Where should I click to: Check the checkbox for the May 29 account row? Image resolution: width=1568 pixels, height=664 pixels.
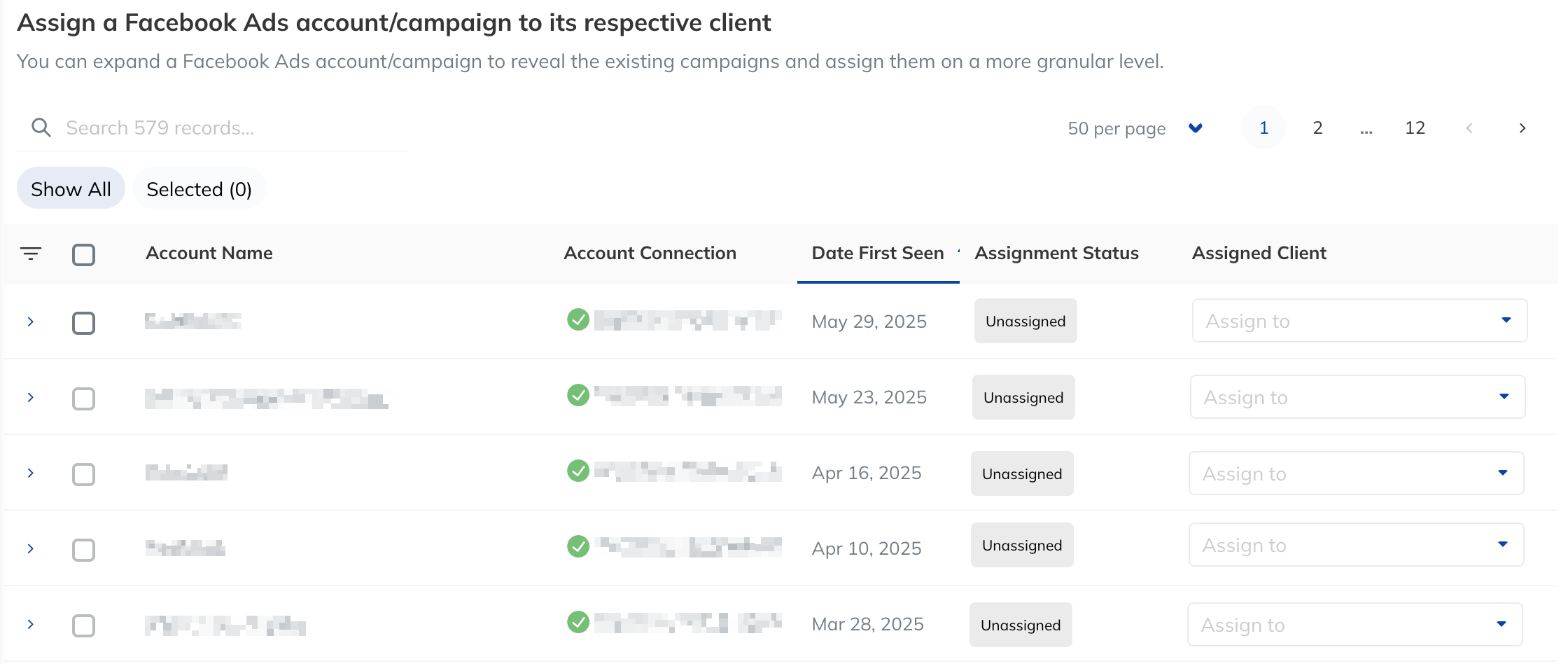[x=83, y=323]
